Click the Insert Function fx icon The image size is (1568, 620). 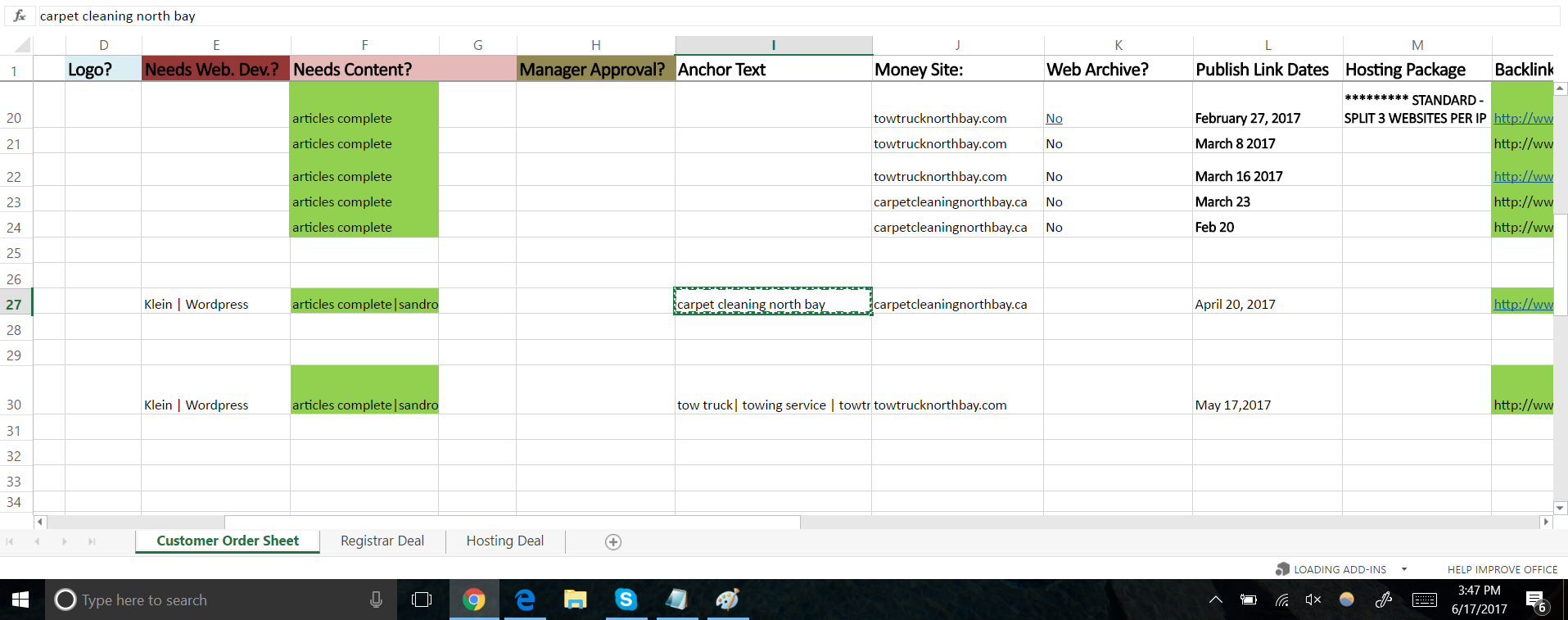click(20, 16)
